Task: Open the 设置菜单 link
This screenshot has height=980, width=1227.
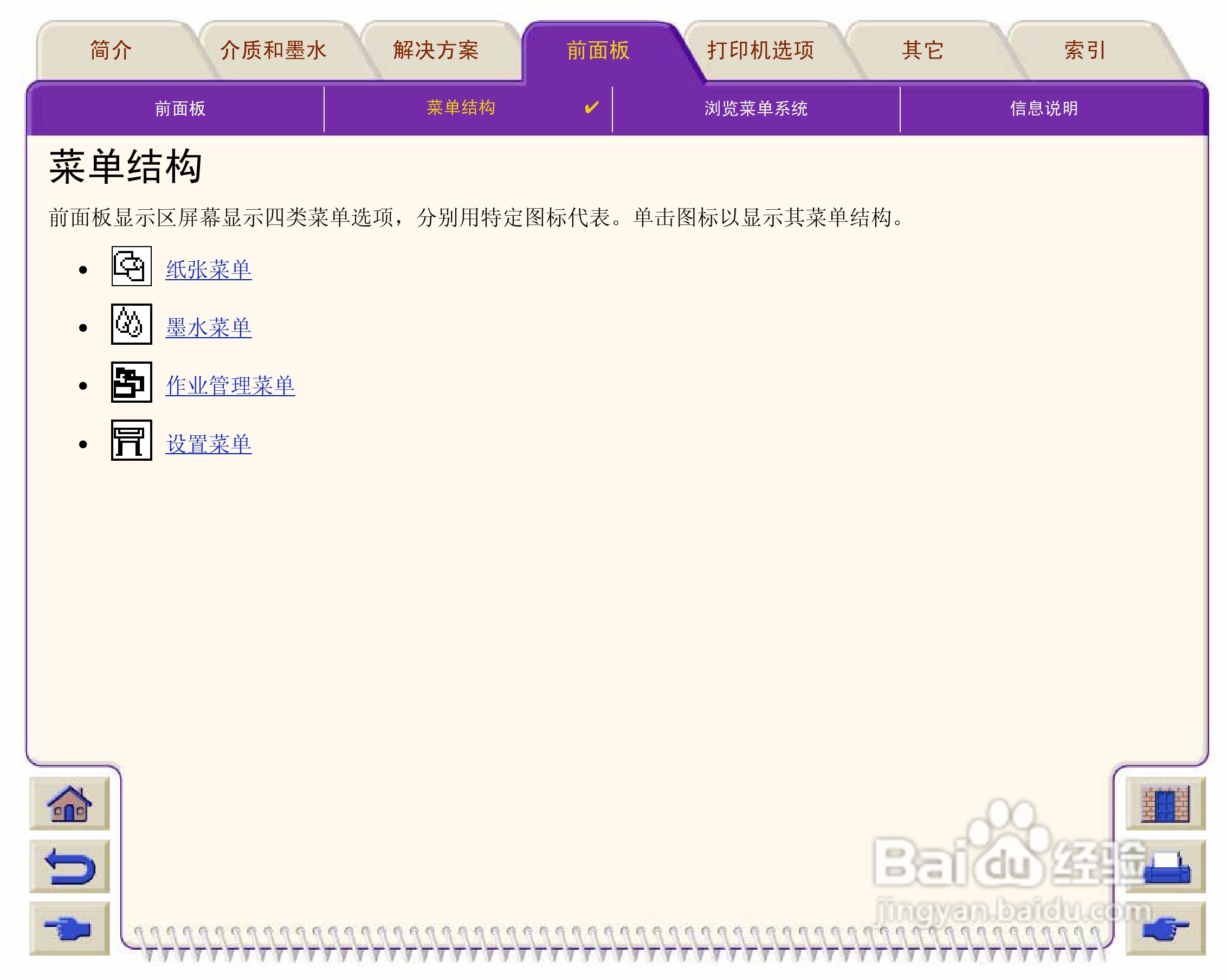Action: [x=208, y=444]
